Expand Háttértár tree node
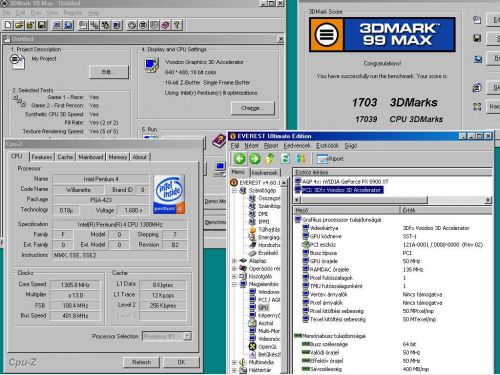Viewport: 500px width, 375px height. pyautogui.click(x=234, y=370)
